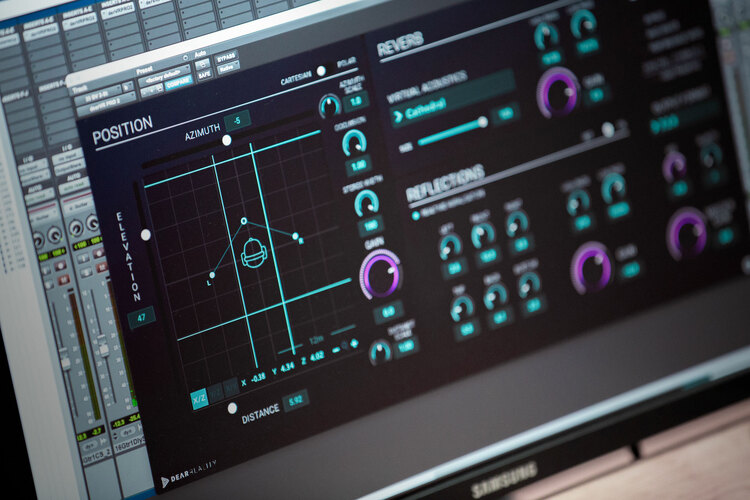Toggle the Realtime Auralisation option
Image resolution: width=750 pixels, height=500 pixels.
click(x=416, y=214)
